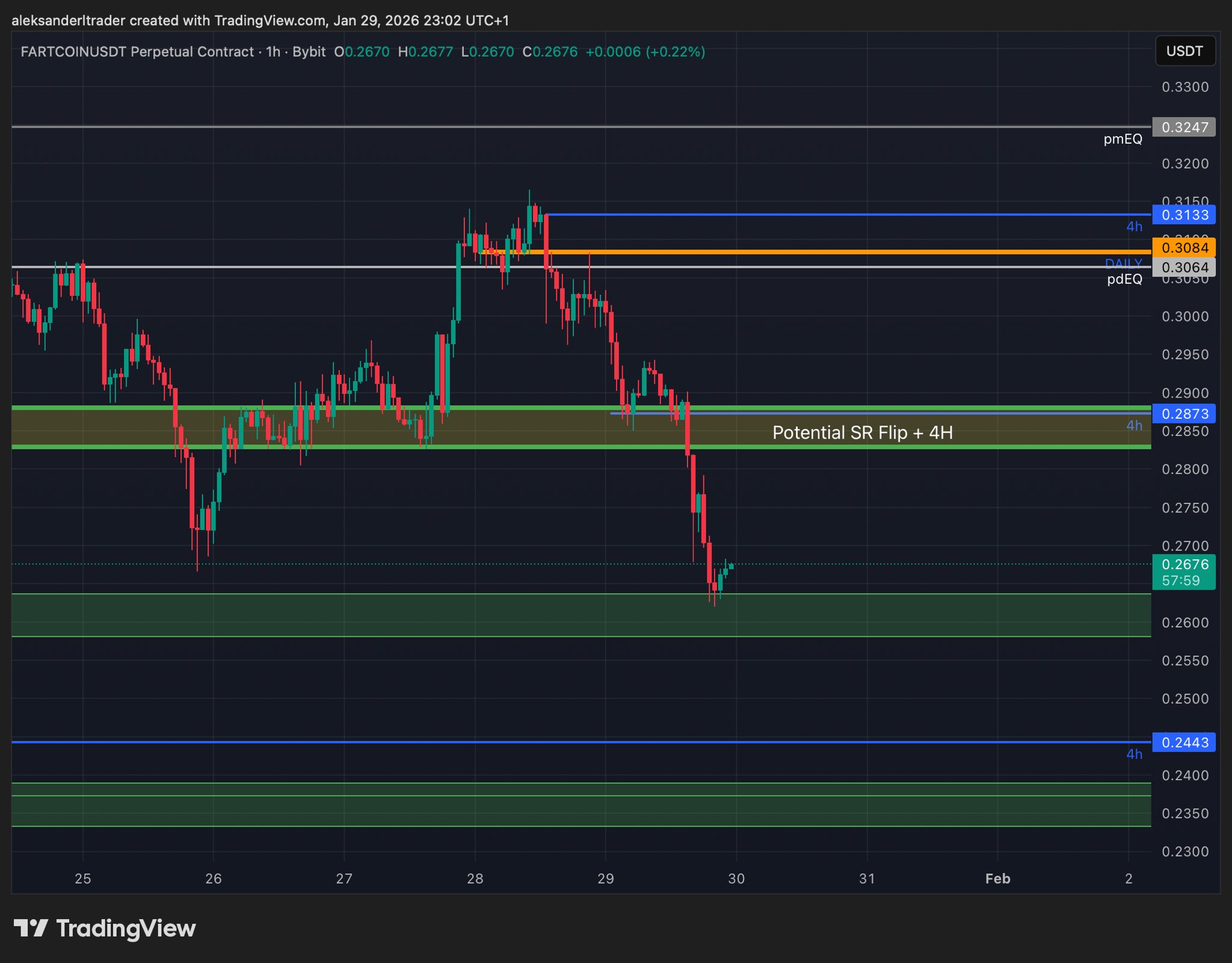Click the pdEQ line label

(x=1124, y=280)
